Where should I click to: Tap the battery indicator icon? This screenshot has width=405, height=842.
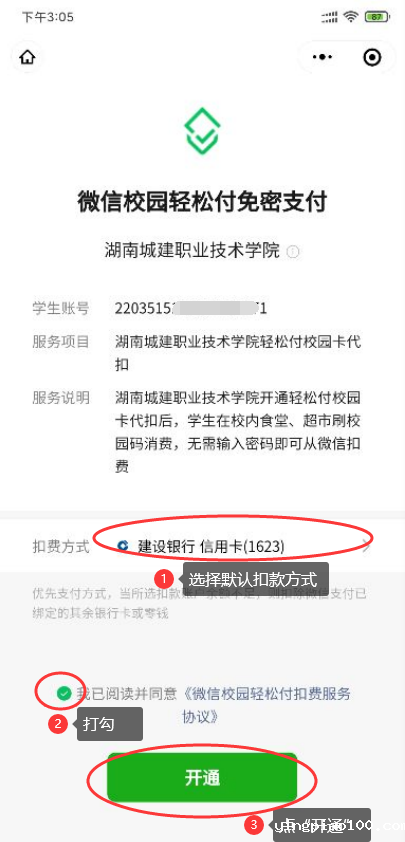[x=377, y=17]
